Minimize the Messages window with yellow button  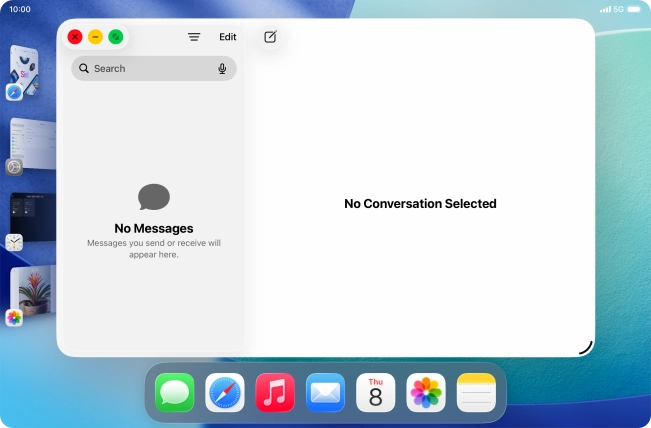(x=95, y=37)
